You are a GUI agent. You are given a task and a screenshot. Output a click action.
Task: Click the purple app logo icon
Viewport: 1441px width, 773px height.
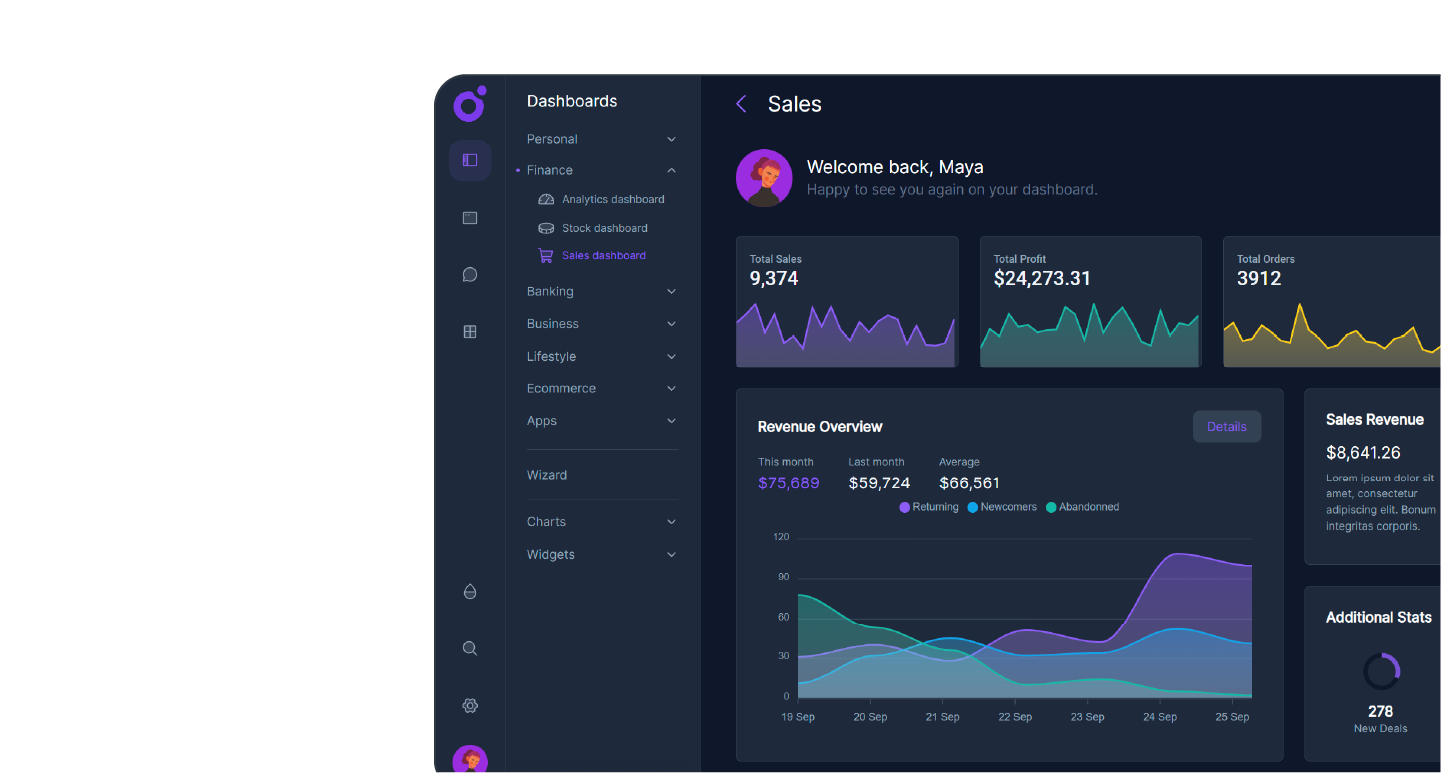[x=469, y=103]
